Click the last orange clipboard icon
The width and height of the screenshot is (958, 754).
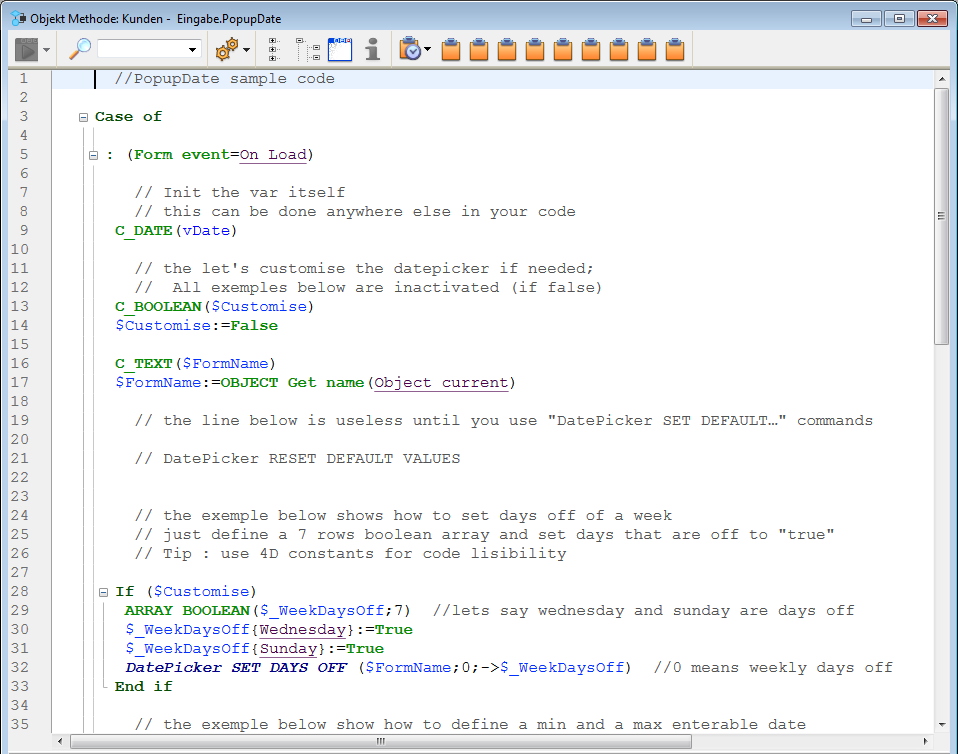click(x=675, y=49)
